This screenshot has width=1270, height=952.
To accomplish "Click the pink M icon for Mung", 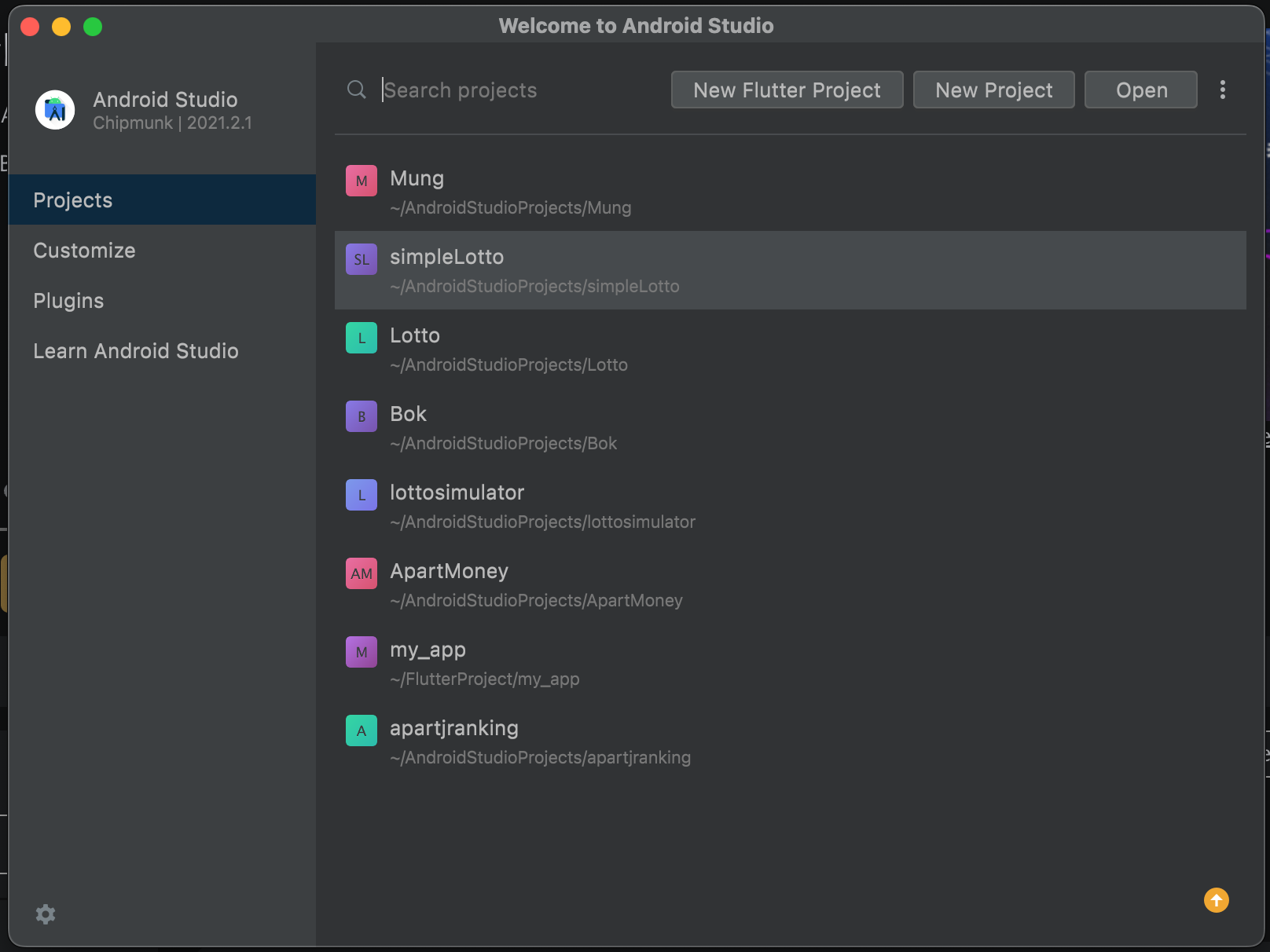I will (362, 181).
